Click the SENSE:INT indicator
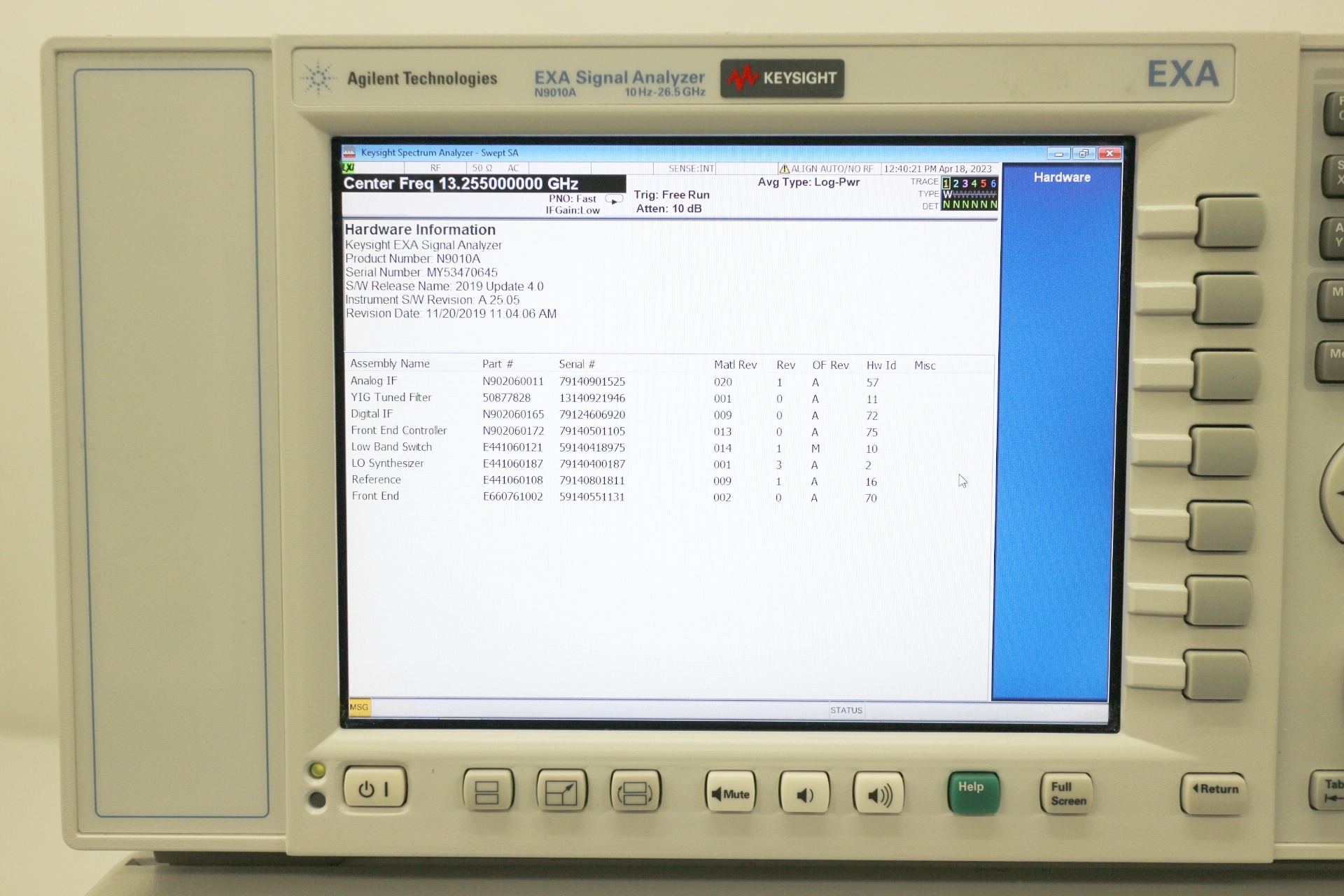 point(691,169)
